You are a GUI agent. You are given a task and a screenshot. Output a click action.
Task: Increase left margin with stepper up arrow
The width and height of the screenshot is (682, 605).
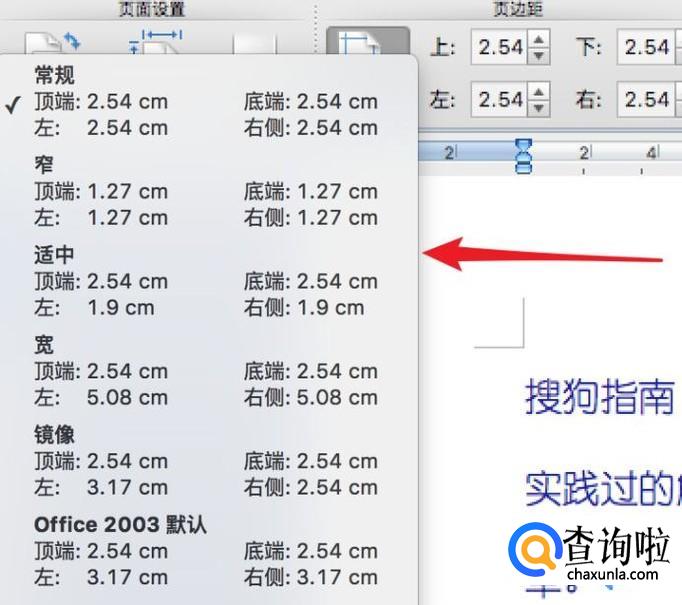point(539,91)
